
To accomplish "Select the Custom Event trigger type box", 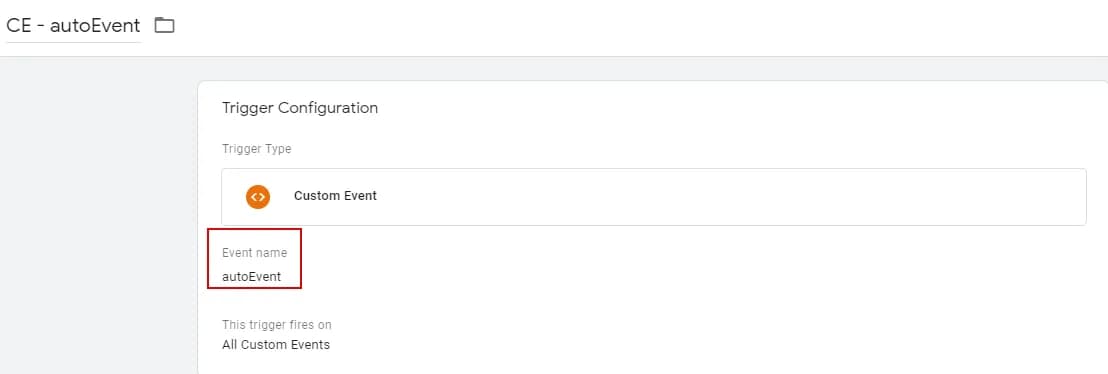I will tap(654, 197).
